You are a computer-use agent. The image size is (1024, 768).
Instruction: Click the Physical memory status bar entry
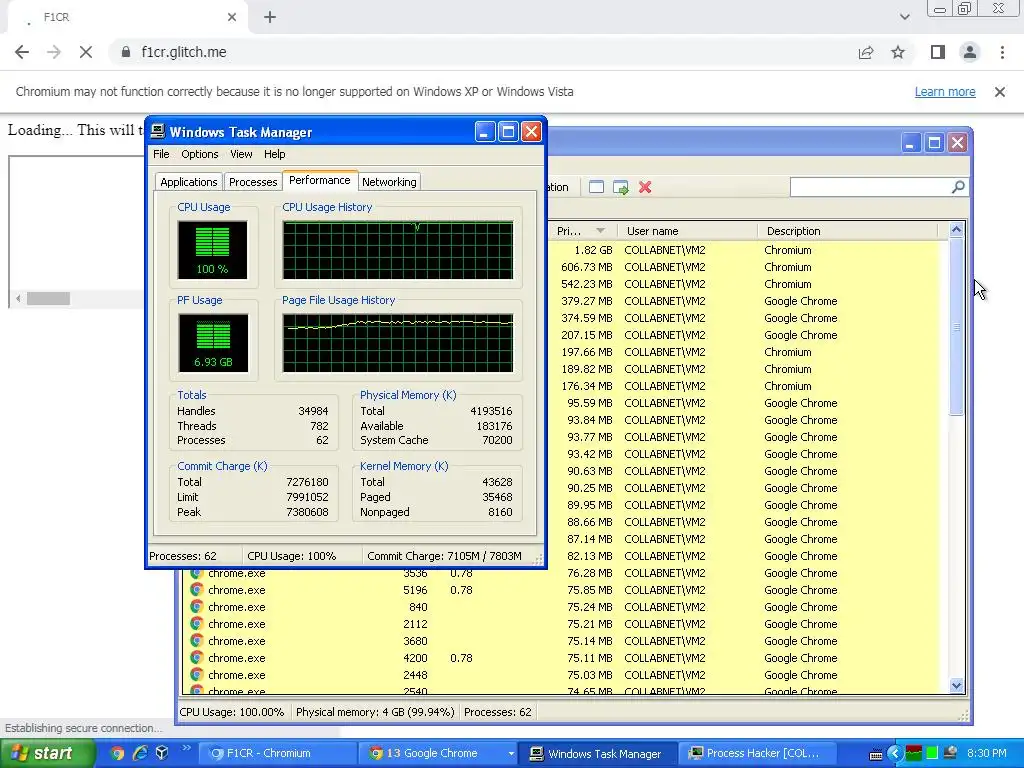click(375, 712)
